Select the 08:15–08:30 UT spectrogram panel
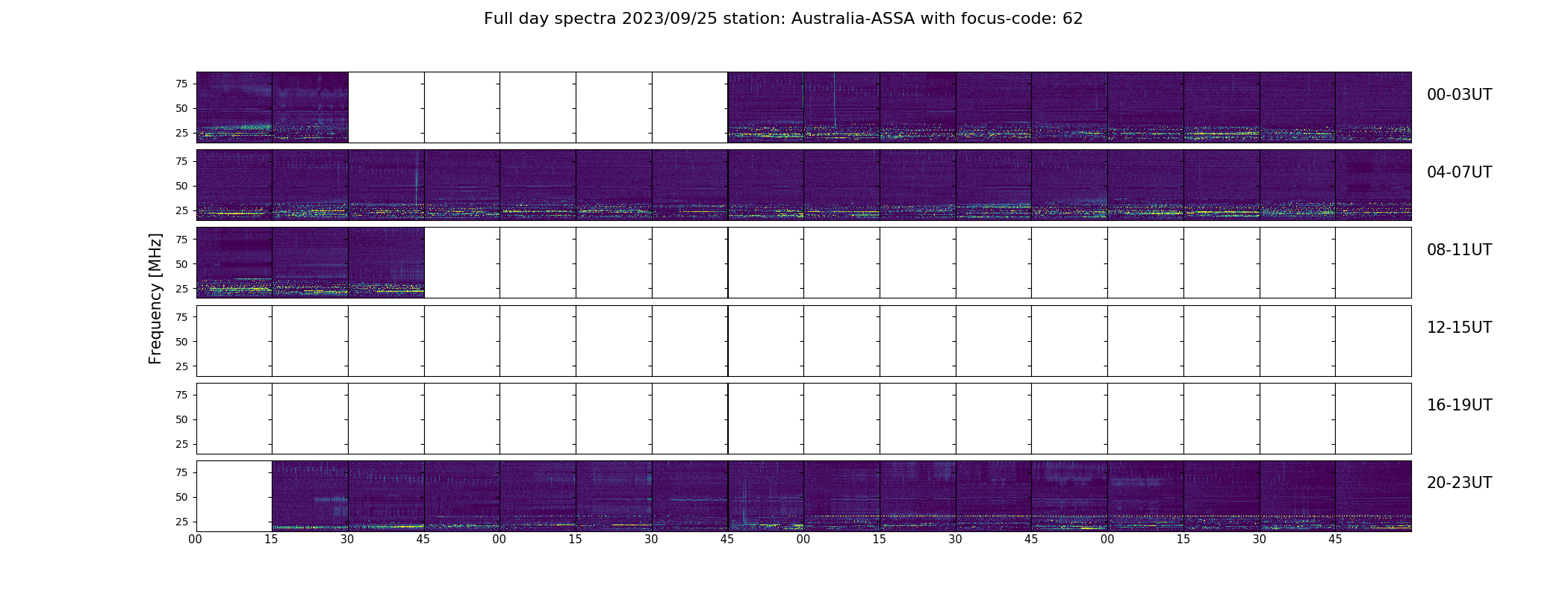 coord(311,263)
